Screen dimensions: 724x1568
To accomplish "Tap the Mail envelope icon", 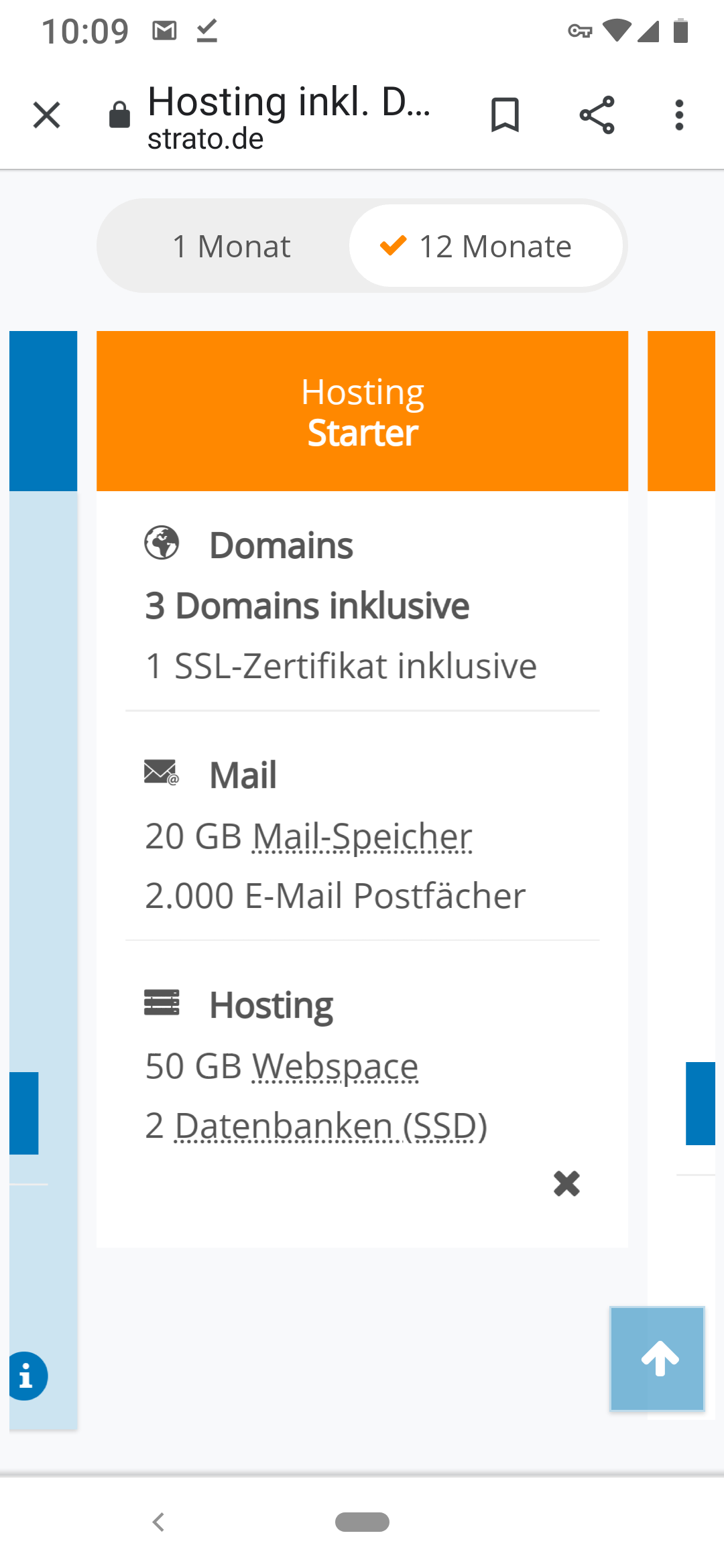I will coord(161,773).
